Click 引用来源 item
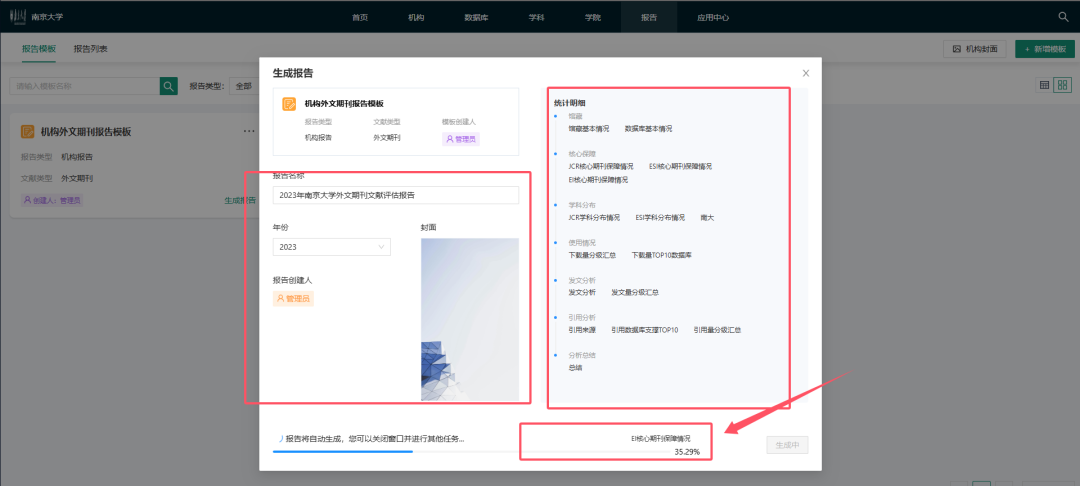Screen dimensions: 1080x486 (x=582, y=330)
